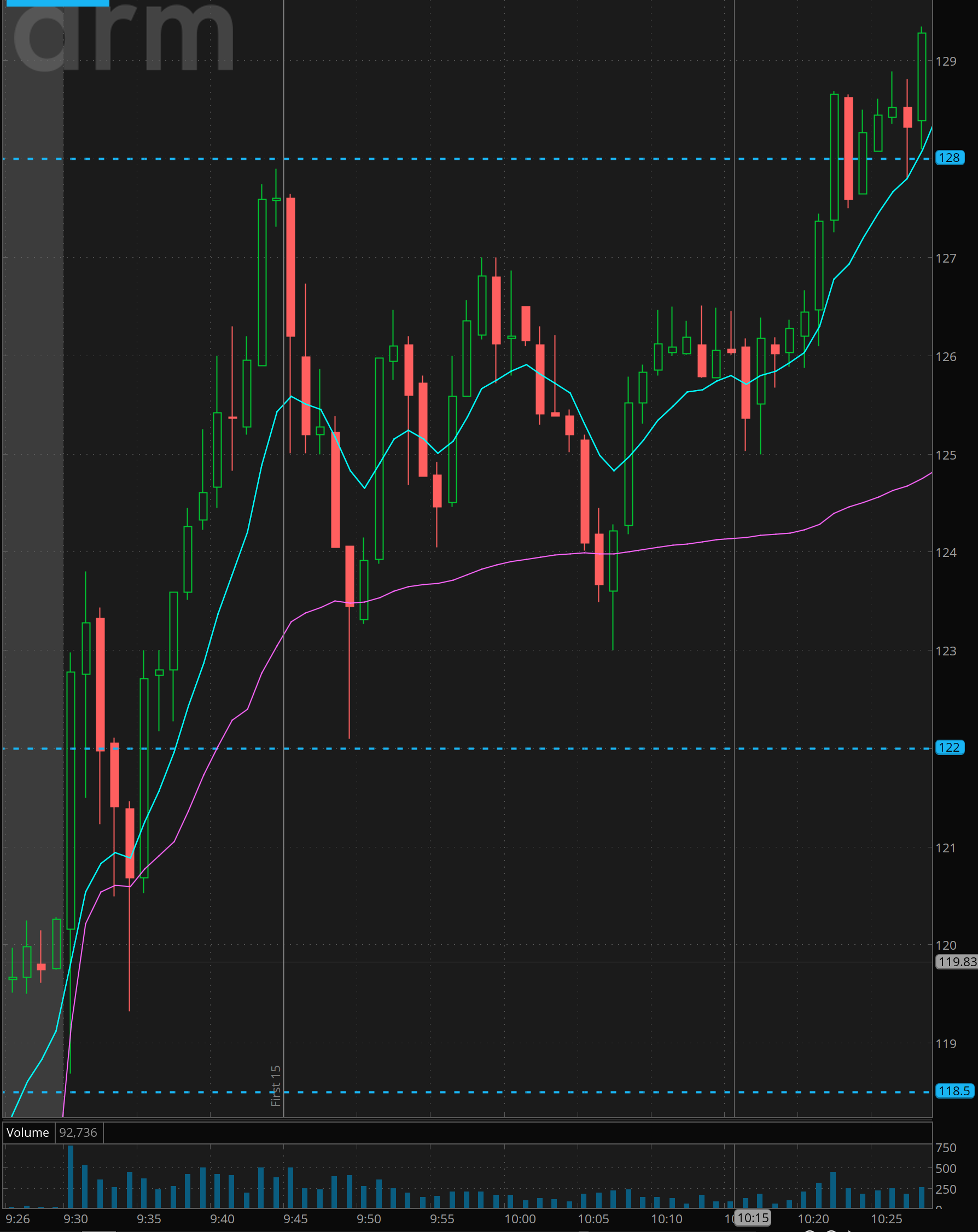Click the First 15 vertical line label

click(276, 1086)
